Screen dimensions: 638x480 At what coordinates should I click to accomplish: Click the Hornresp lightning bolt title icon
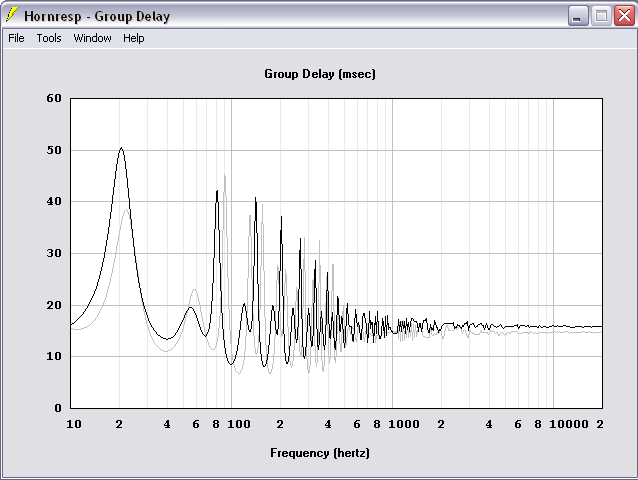[x=12, y=15]
